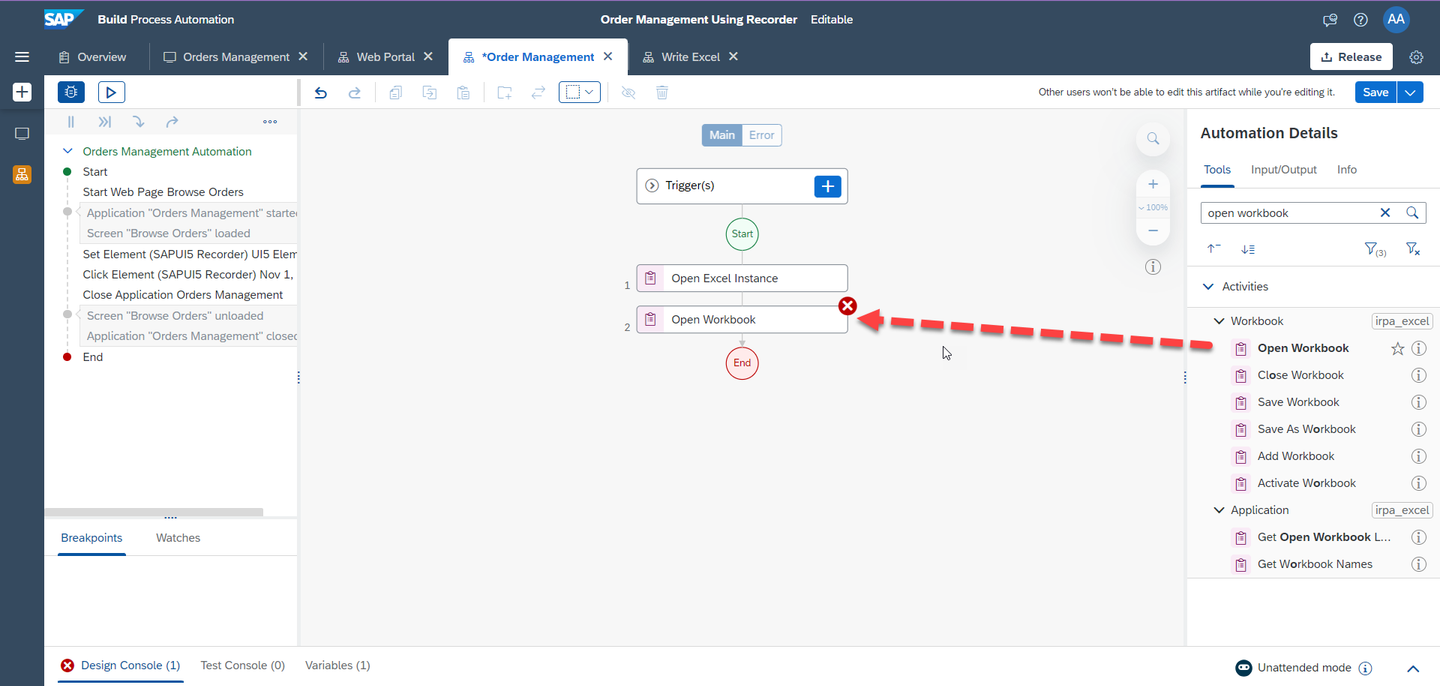
Task: Open the filter (3) icon
Action: click(x=1375, y=249)
